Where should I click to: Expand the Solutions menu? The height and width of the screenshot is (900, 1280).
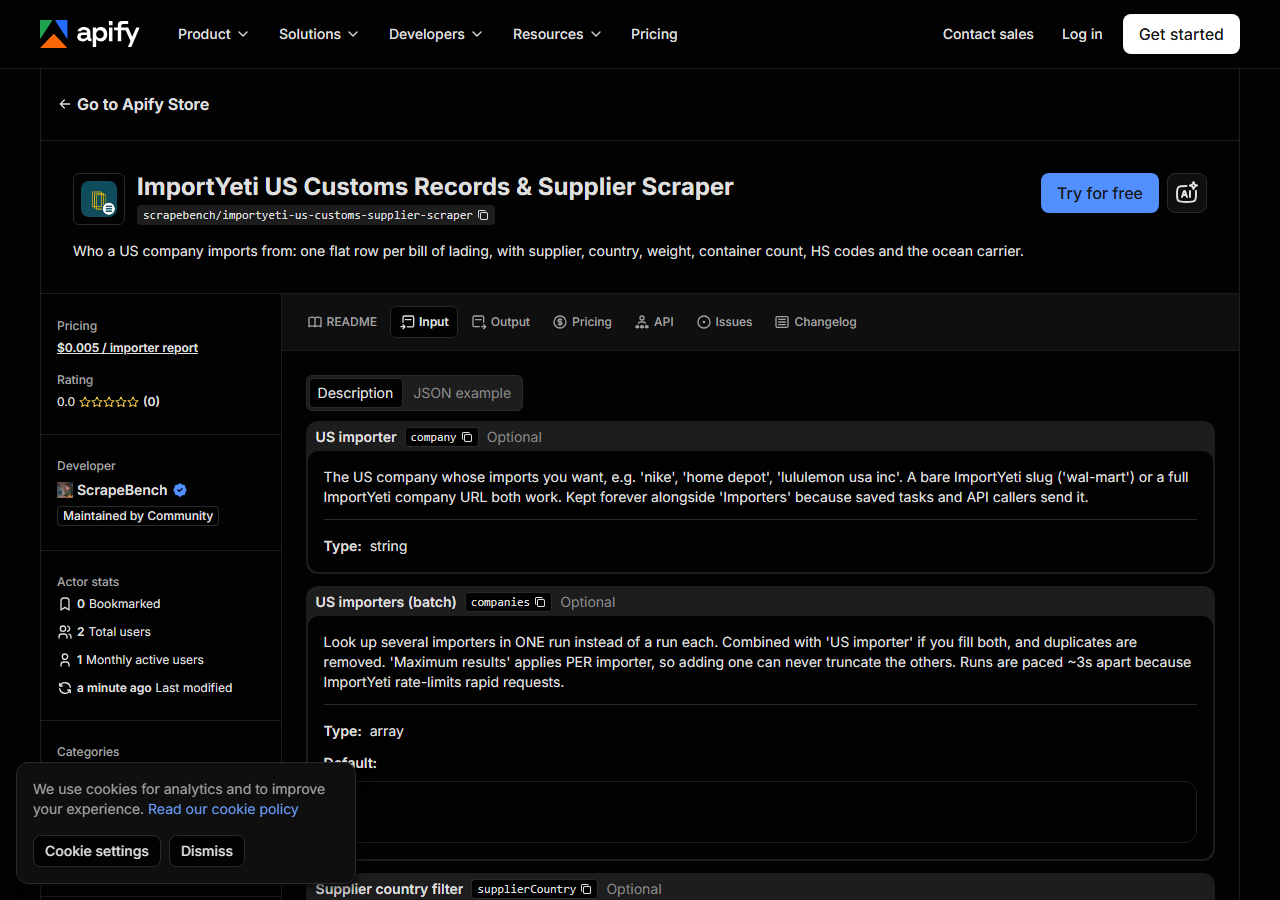click(318, 34)
